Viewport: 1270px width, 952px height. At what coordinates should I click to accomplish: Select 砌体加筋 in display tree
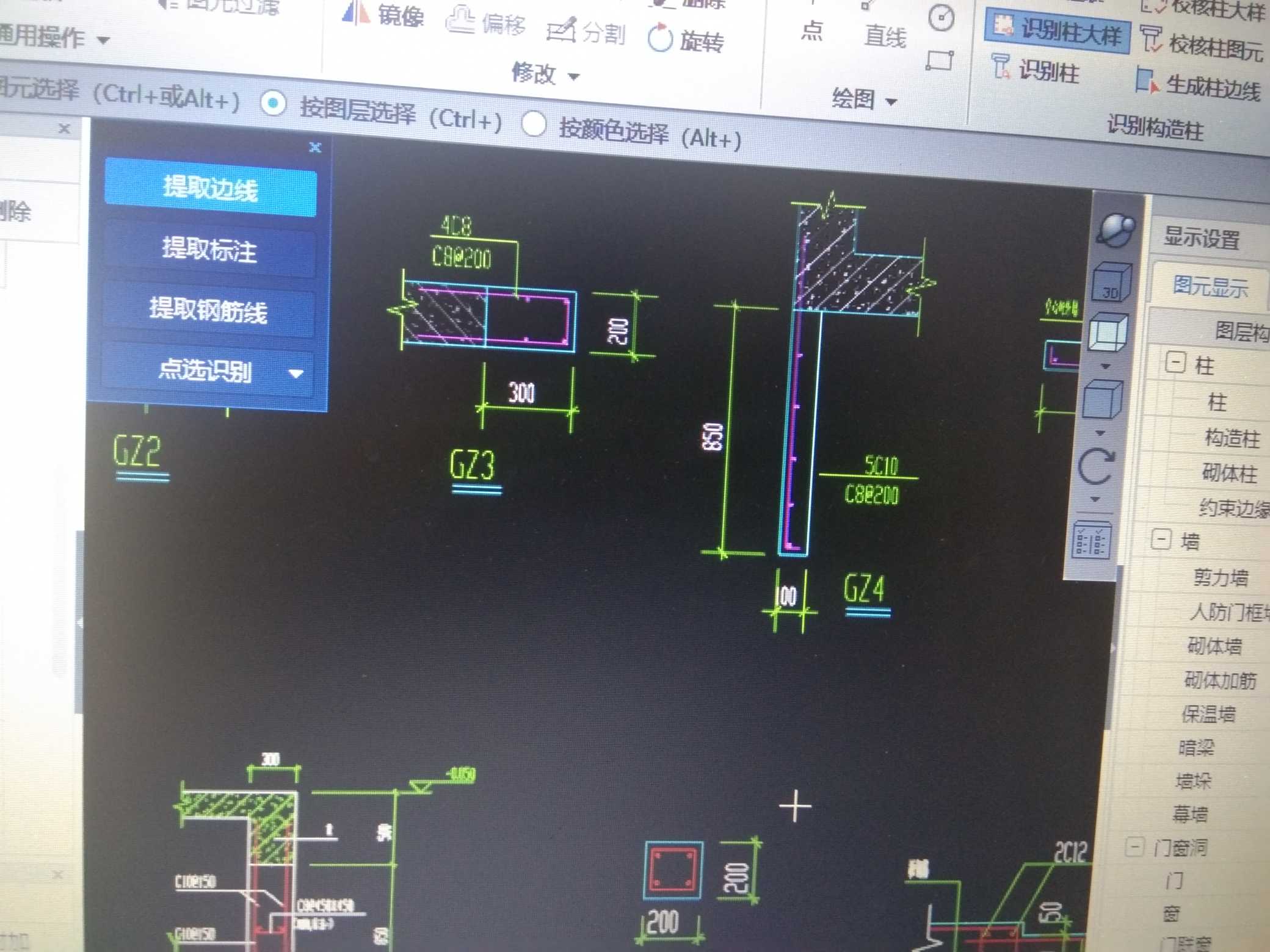pos(1220,680)
